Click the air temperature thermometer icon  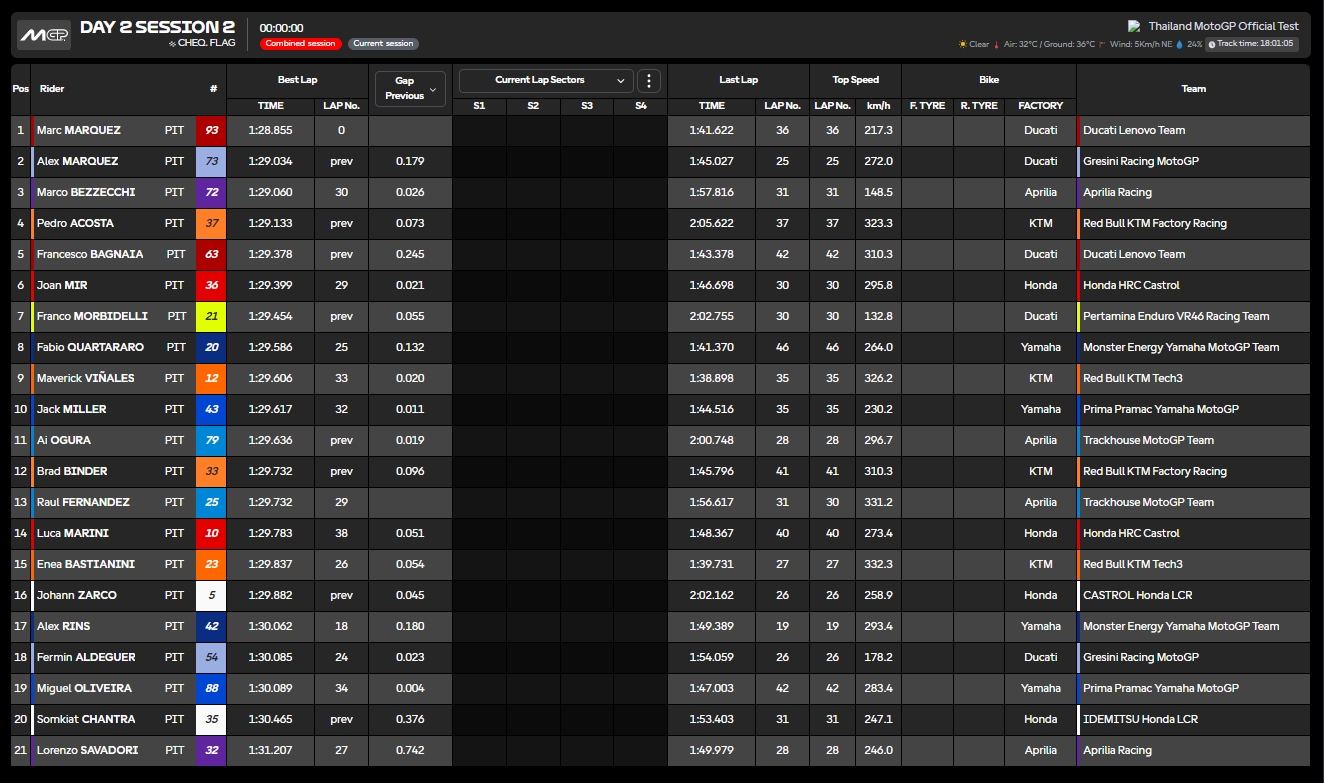tap(996, 44)
